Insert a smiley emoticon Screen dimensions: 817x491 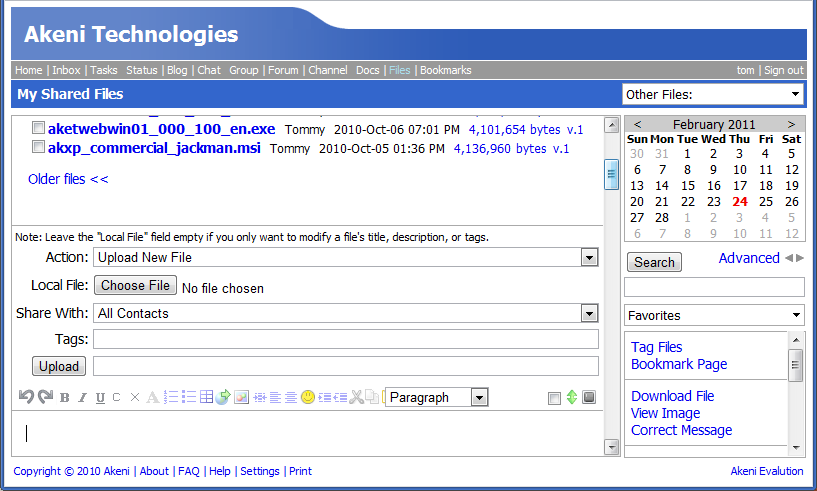click(x=308, y=397)
